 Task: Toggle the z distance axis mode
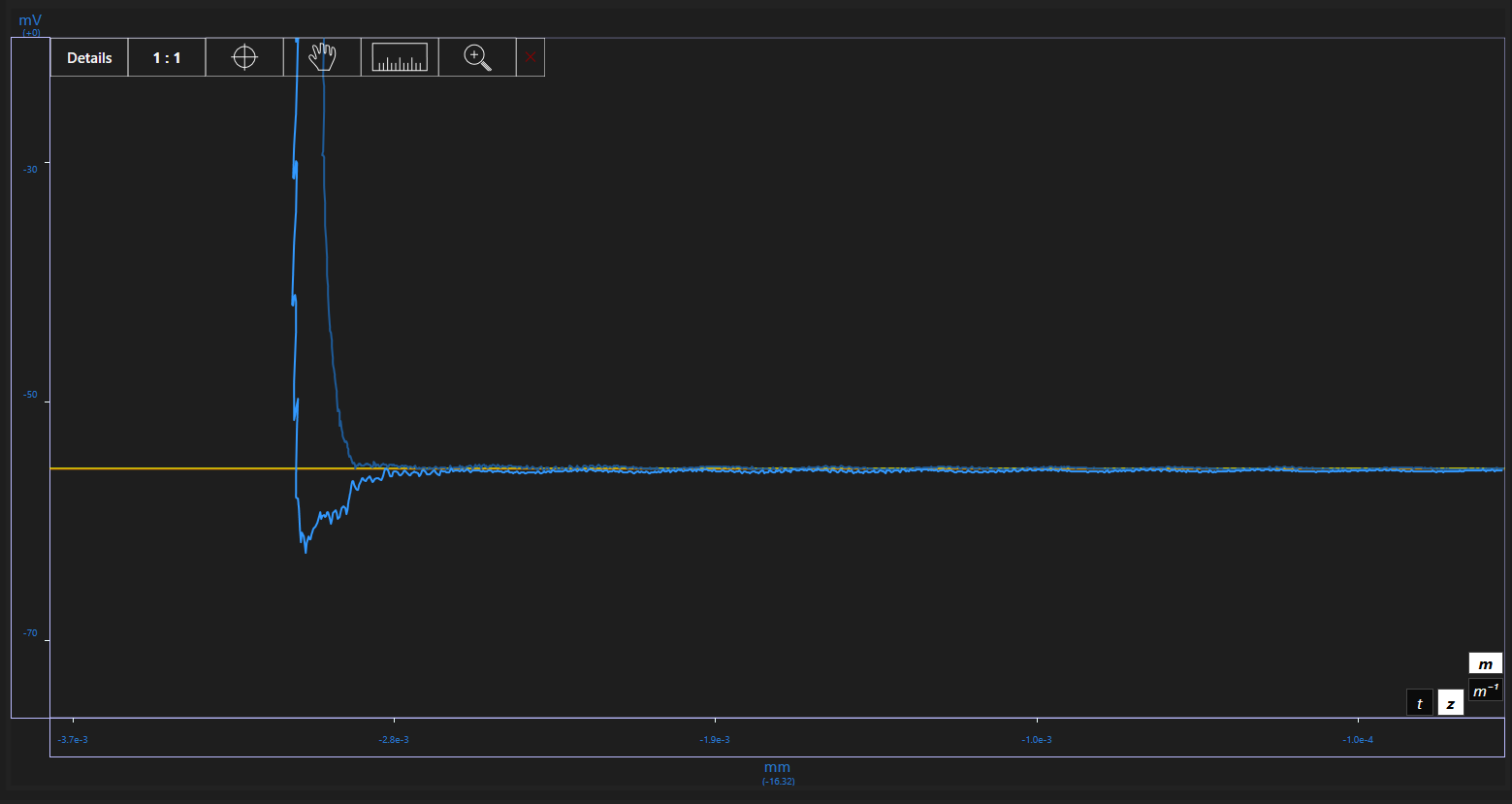point(1450,703)
